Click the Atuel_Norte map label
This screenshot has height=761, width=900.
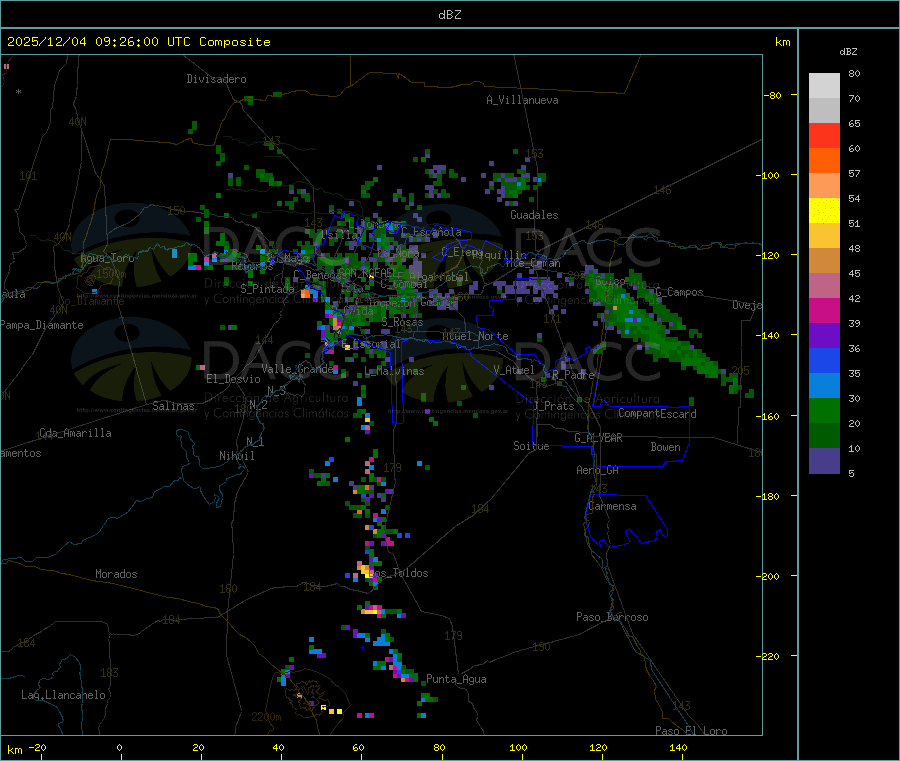pyautogui.click(x=475, y=336)
